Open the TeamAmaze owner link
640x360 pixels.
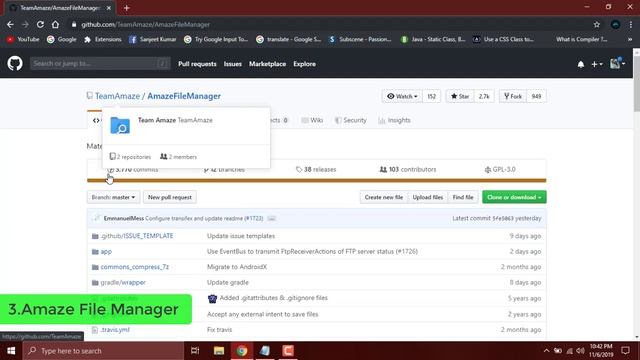tap(118, 96)
